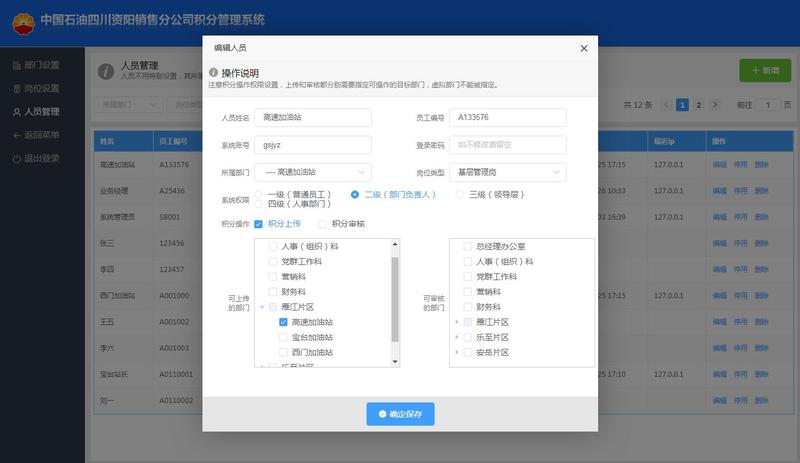Image resolution: width=800 pixels, height=463 pixels.
Task: Click the 中国石油 logo icon
Action: point(23,22)
